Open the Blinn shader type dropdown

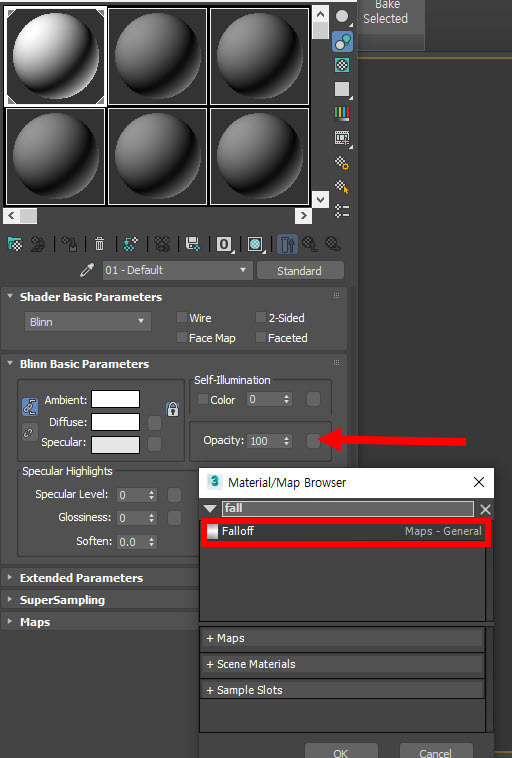click(x=88, y=321)
